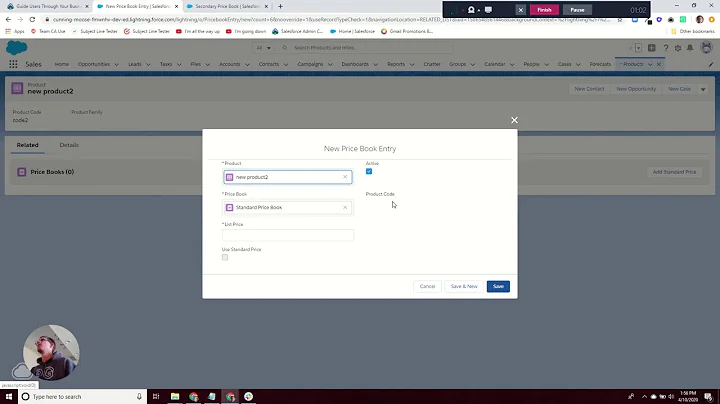The width and height of the screenshot is (720, 404).
Task: Open the Setup gear icon
Action: (x=678, y=48)
